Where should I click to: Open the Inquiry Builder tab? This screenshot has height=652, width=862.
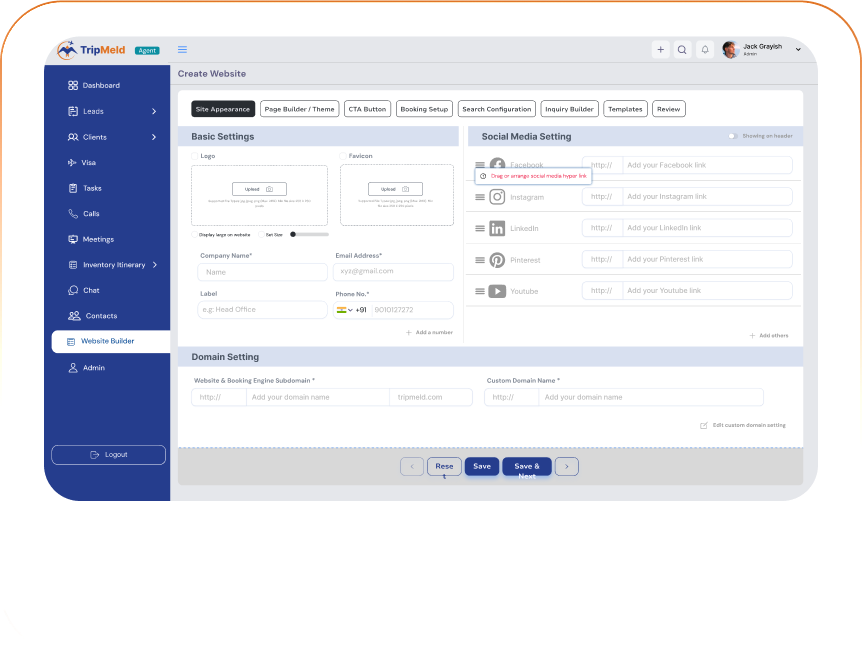click(570, 109)
